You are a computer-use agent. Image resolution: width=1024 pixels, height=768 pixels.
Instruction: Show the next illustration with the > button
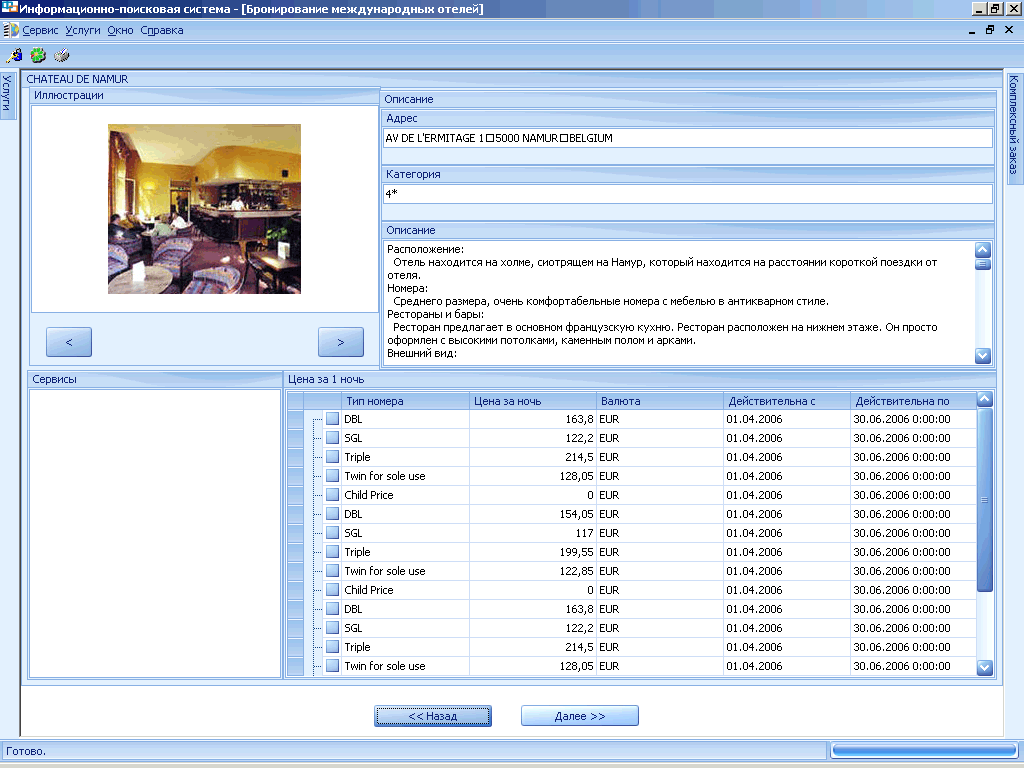pyautogui.click(x=341, y=342)
